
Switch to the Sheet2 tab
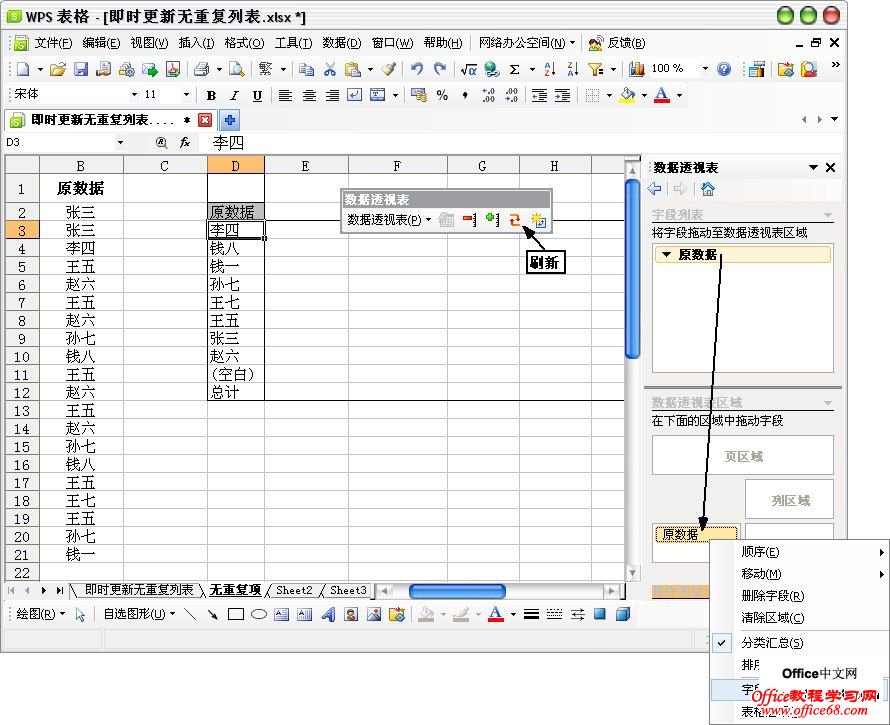click(294, 590)
